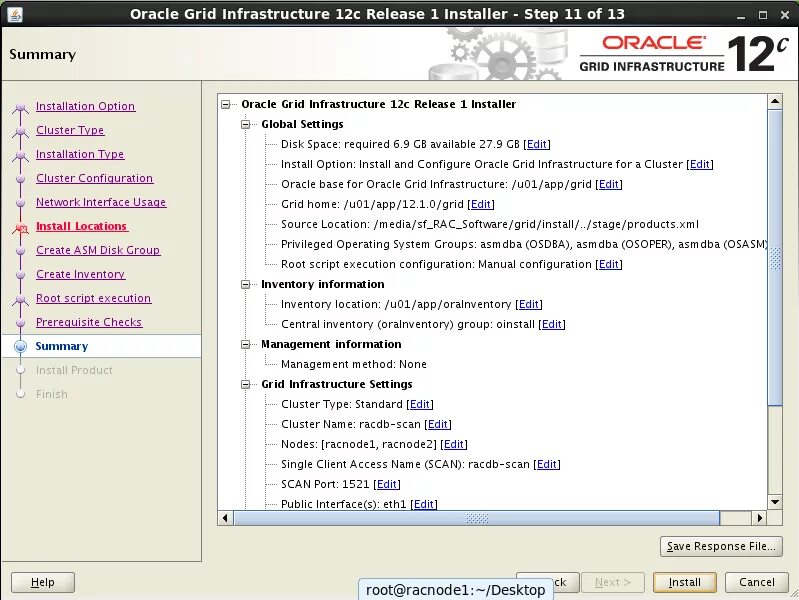Click the horizontal scrollbar left arrow
Image resolution: width=799 pixels, height=600 pixels.
click(x=225, y=518)
